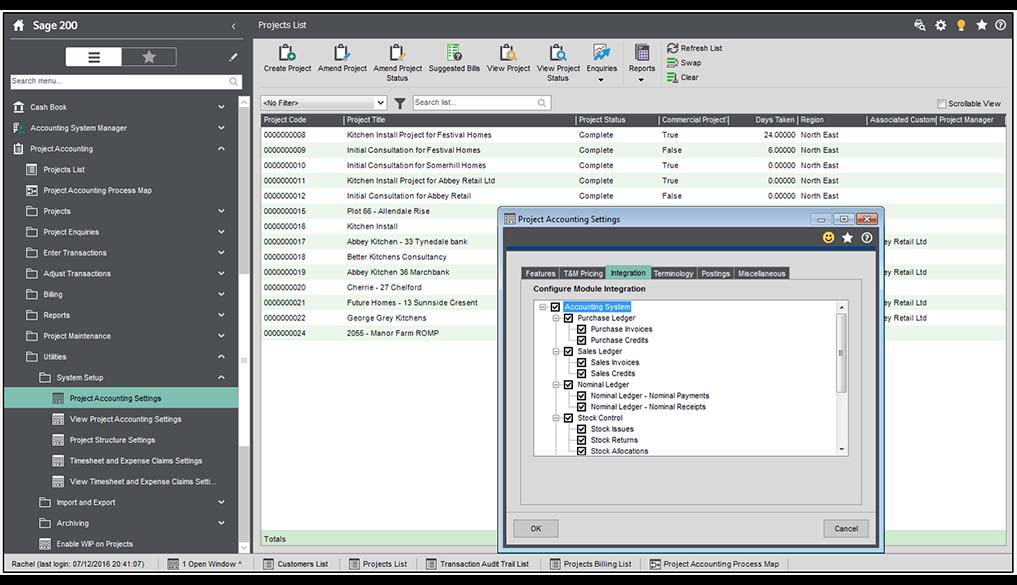This screenshot has height=585, width=1017.
Task: Expand Accounting System Manager in the sidebar
Action: (x=221, y=128)
